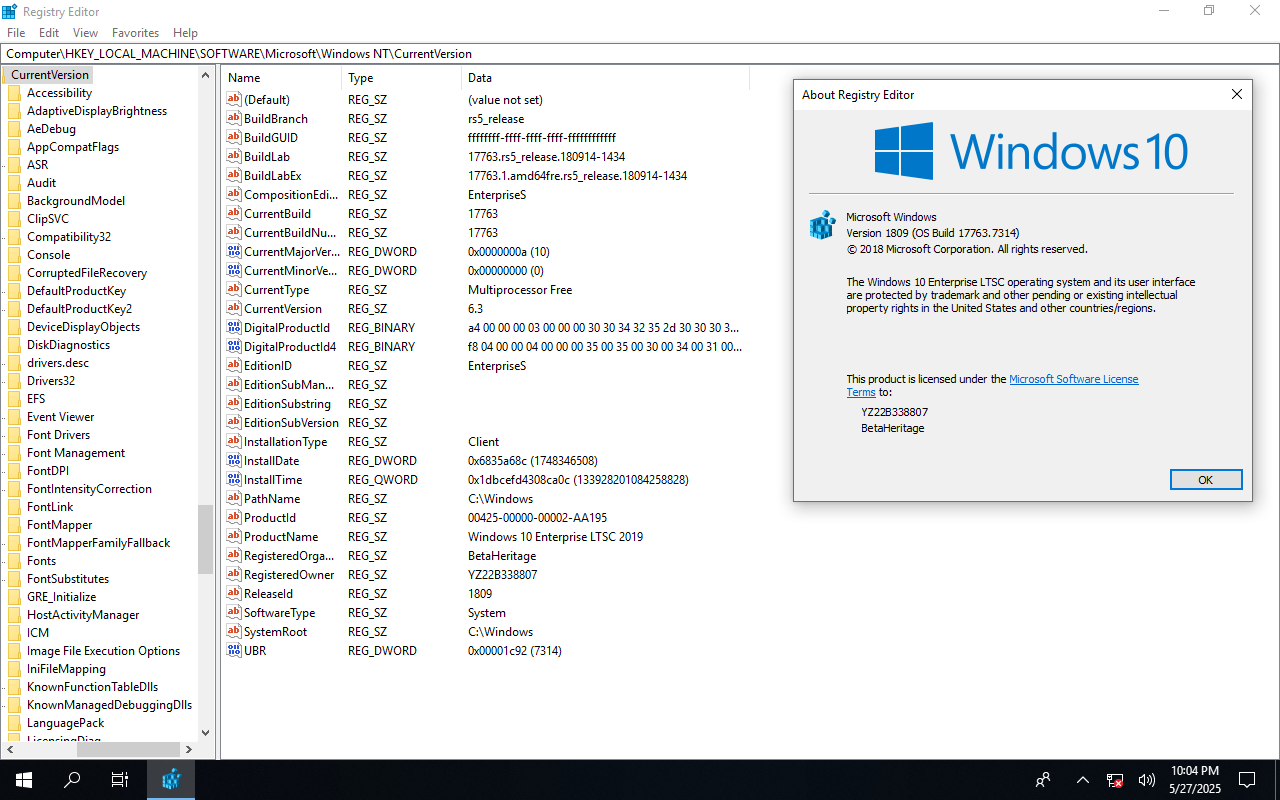This screenshot has height=800, width=1280.
Task: Open the Favorites menu
Action: tap(135, 33)
